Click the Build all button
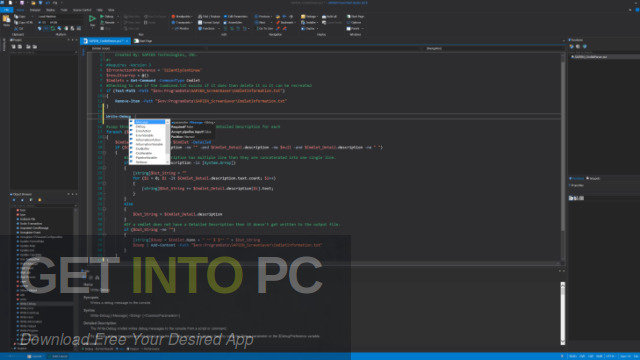The height and width of the screenshot is (360, 640). 329,17
